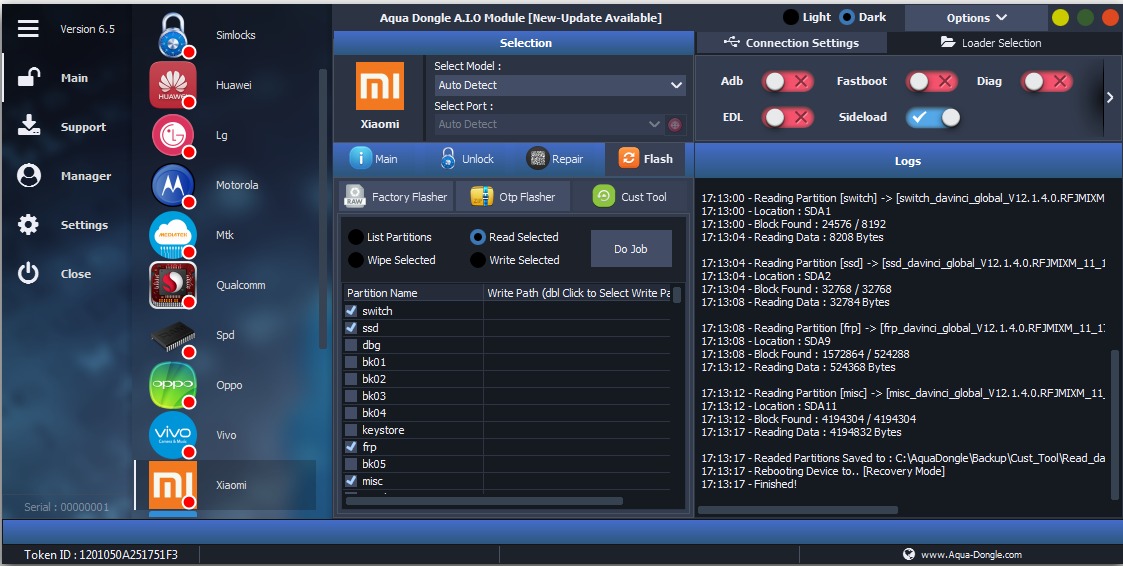
Task: Open the Connection Settings tab
Action: (x=791, y=43)
